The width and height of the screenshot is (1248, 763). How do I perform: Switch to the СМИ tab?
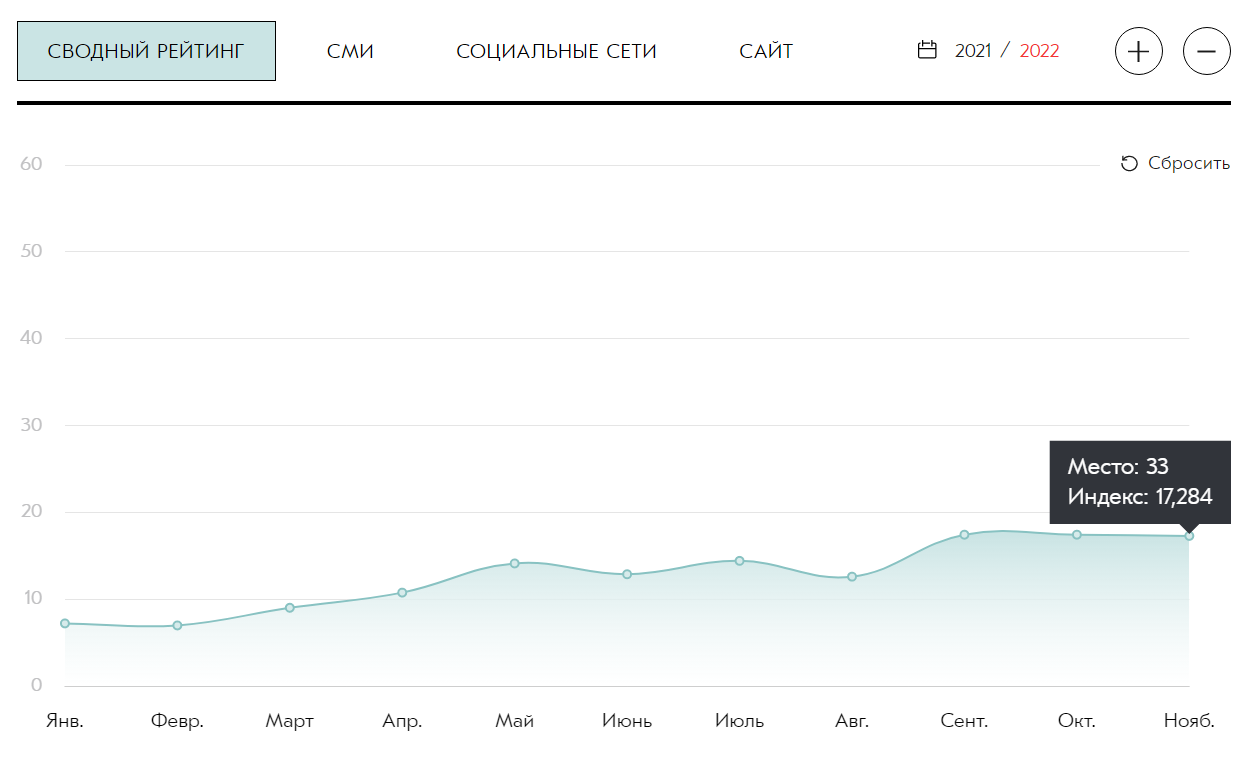[x=350, y=51]
